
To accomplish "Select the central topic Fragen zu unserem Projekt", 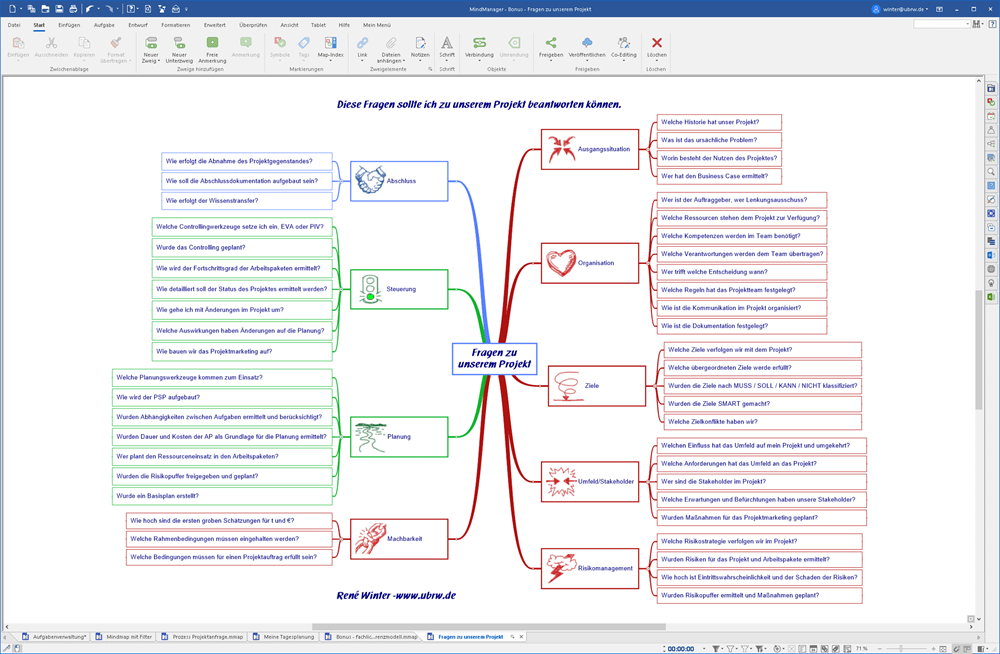I will coord(494,359).
